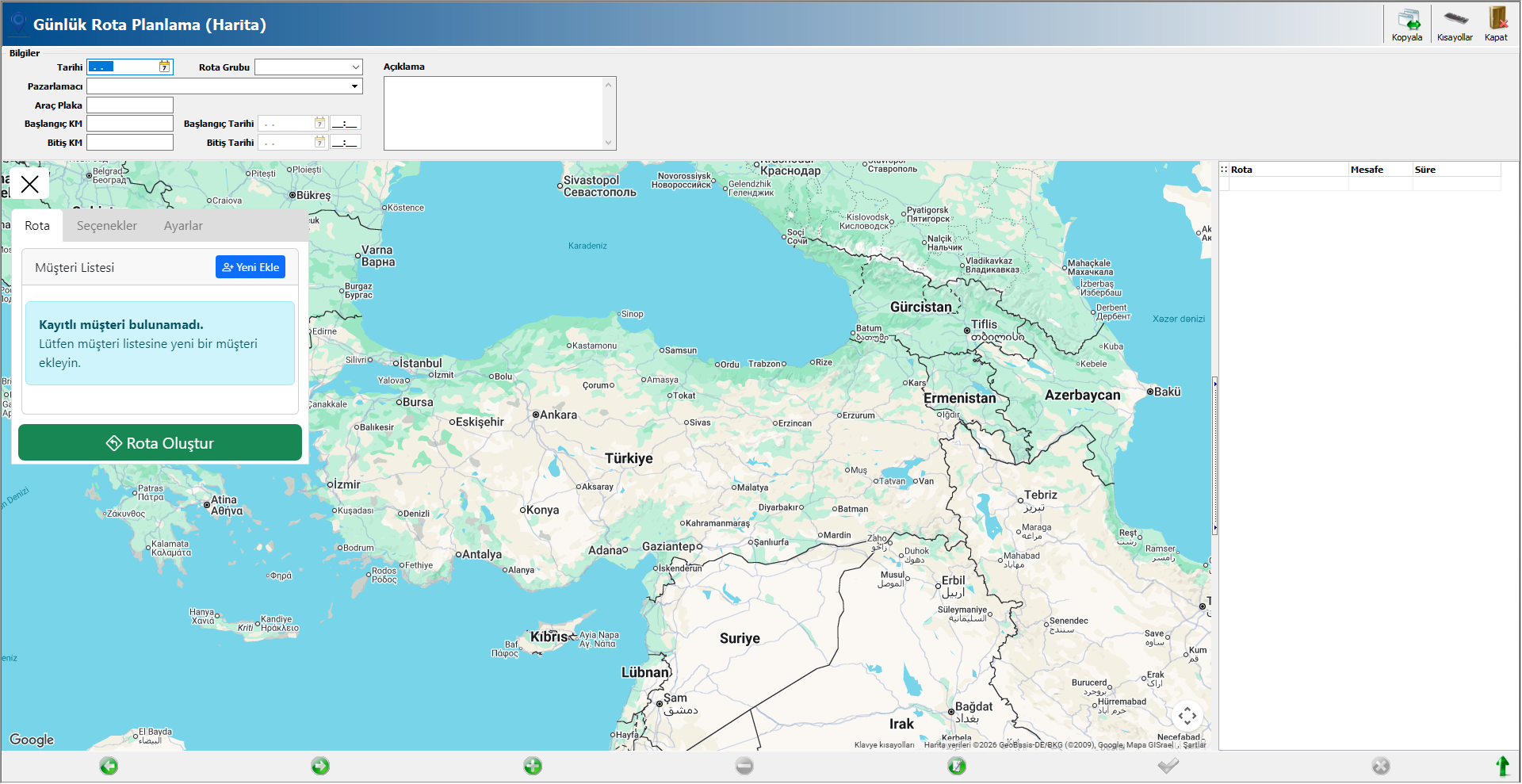Click the Konya label on the map

pos(543,511)
